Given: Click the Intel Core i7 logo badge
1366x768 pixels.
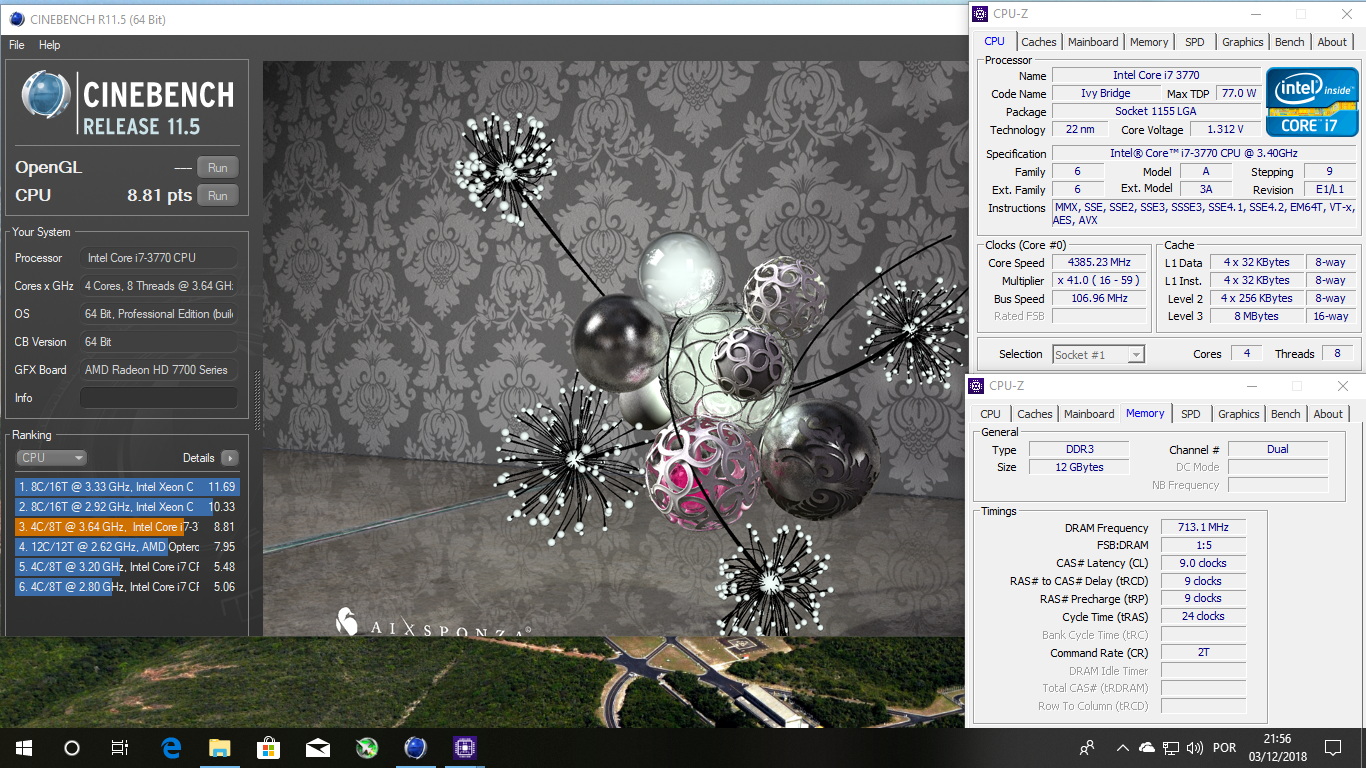Looking at the screenshot, I should tap(1311, 102).
